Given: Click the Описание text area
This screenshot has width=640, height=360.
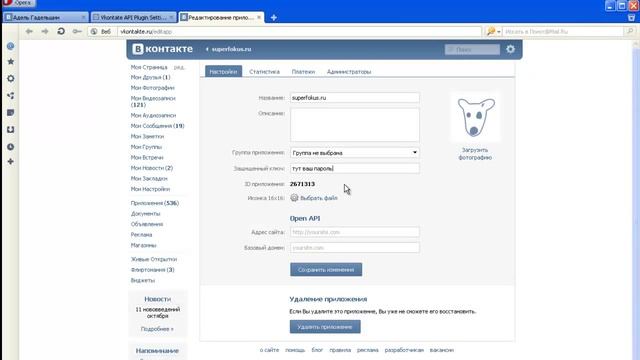Looking at the screenshot, I should [x=355, y=125].
